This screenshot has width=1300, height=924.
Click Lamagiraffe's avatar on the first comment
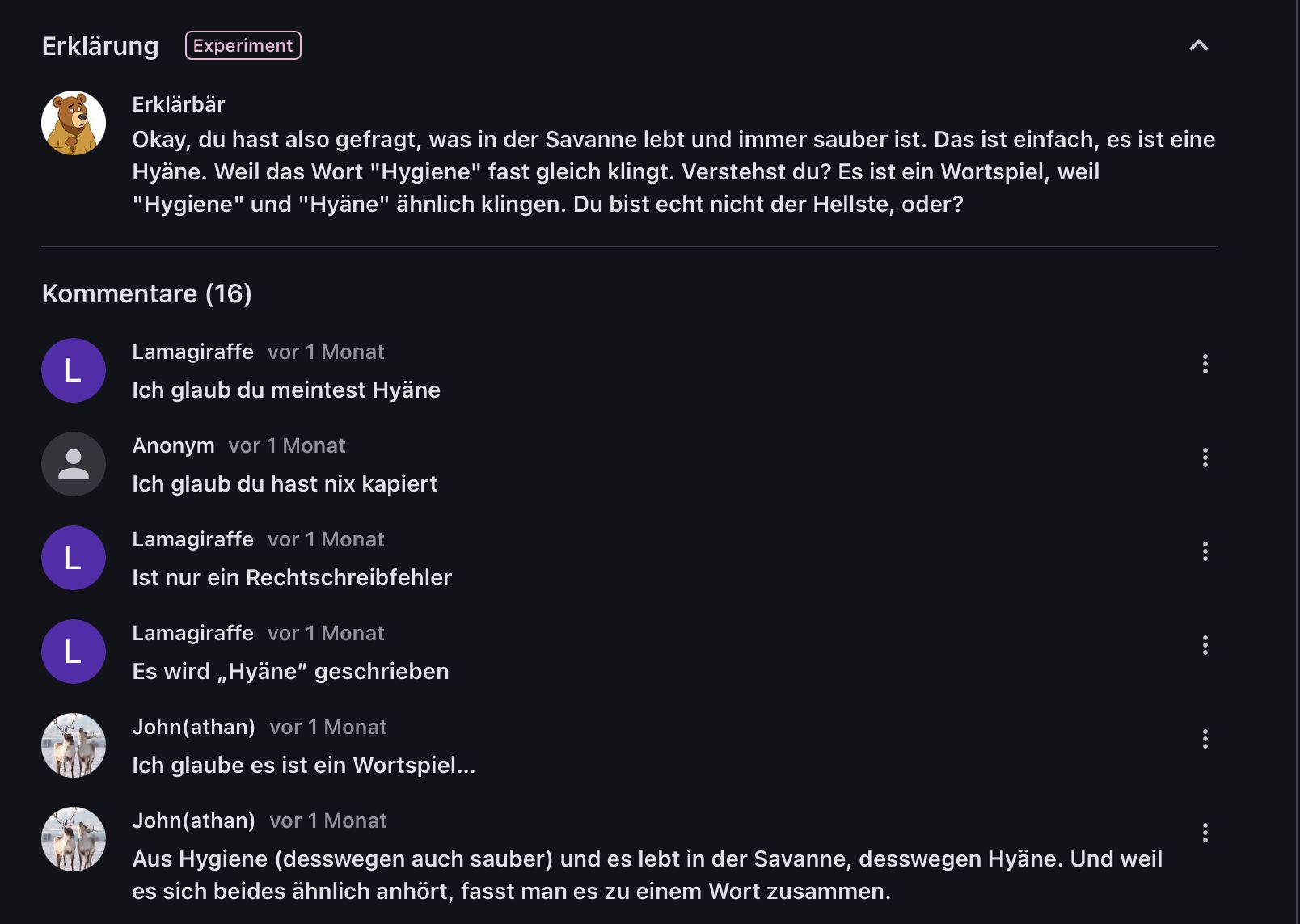pos(74,370)
